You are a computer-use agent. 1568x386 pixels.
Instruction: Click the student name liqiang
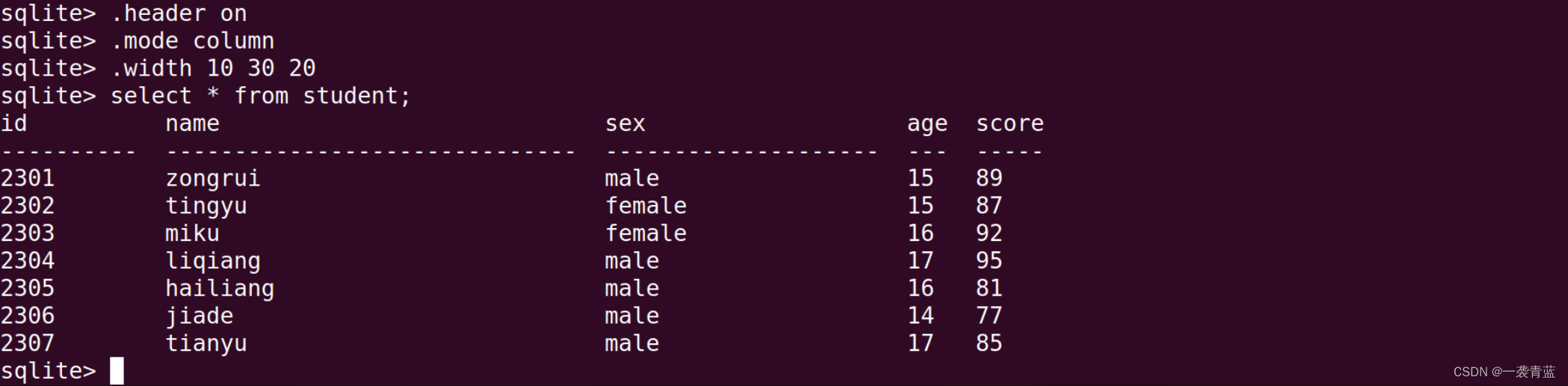tap(213, 261)
